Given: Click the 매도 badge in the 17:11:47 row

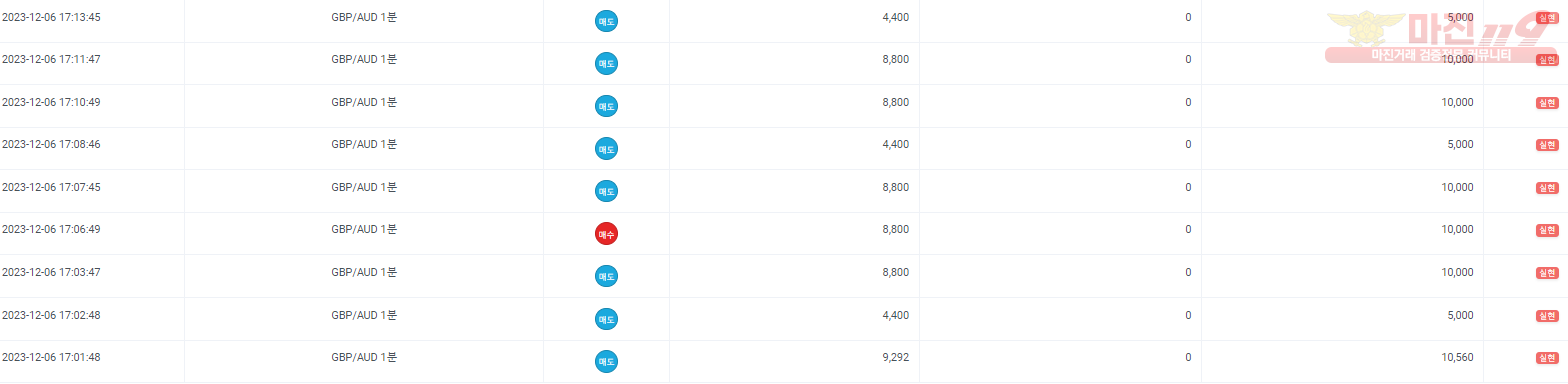Looking at the screenshot, I should point(606,63).
